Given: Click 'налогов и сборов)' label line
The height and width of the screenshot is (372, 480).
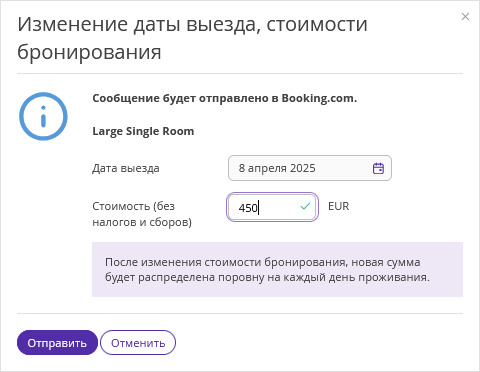Looking at the screenshot, I should (142, 222).
